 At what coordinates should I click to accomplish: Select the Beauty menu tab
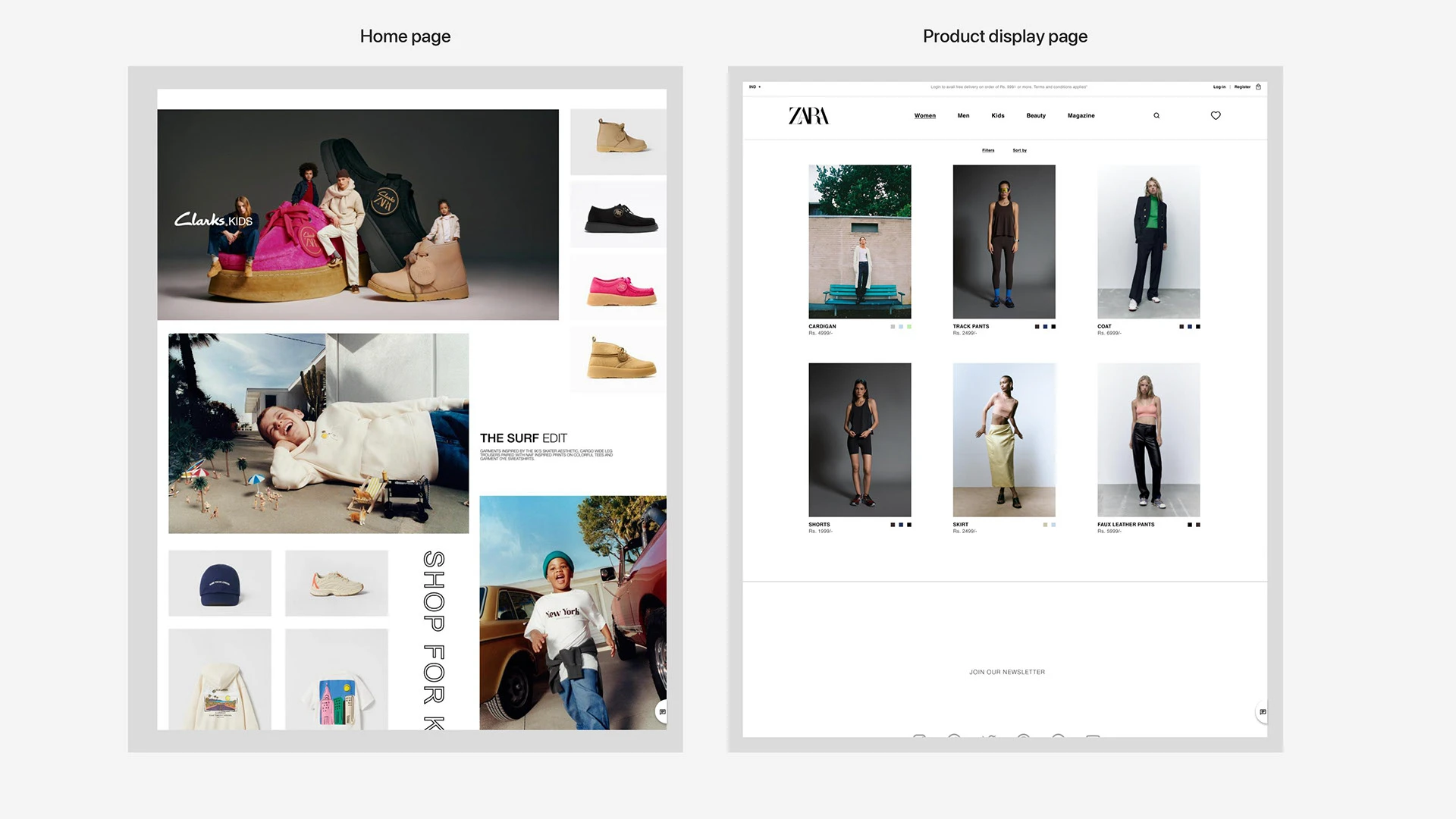click(1036, 116)
